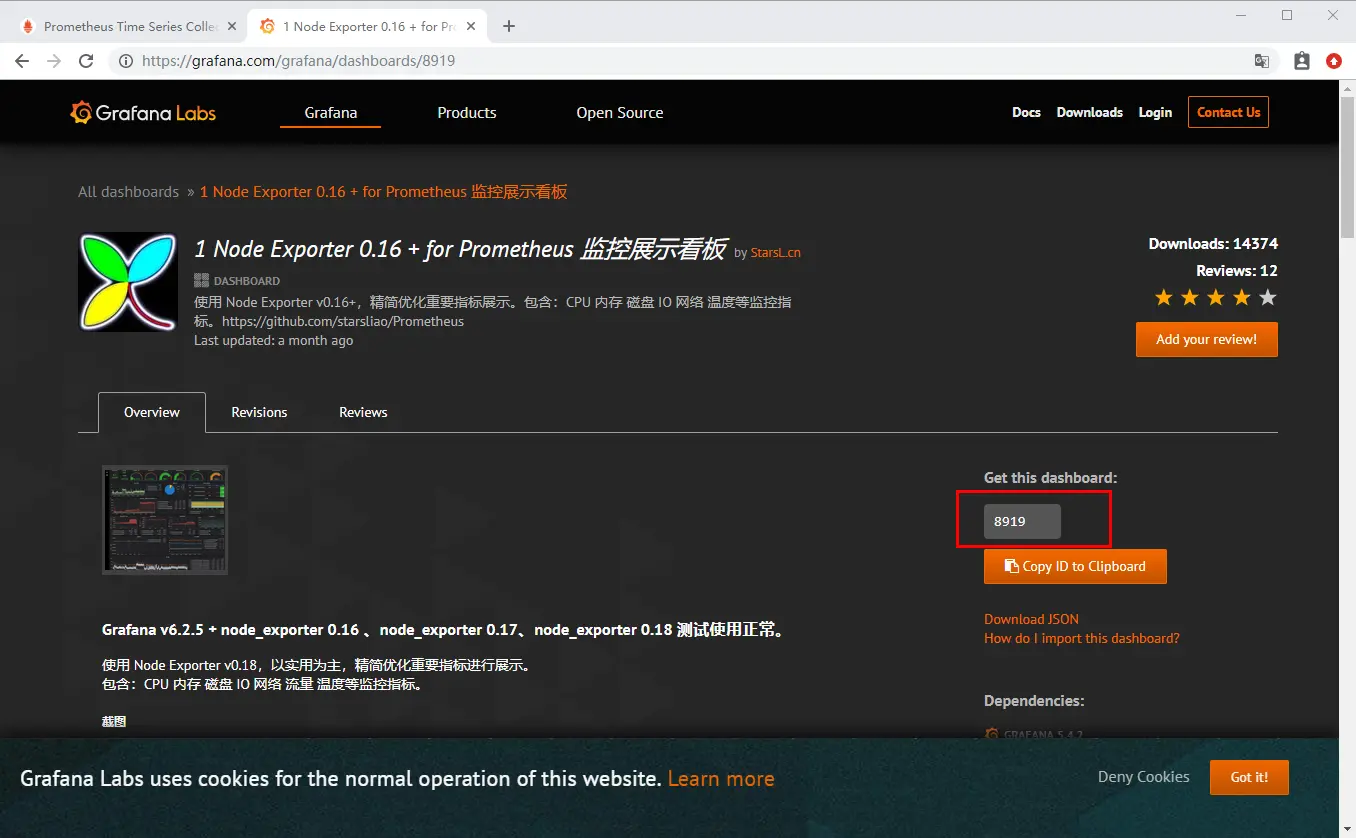The height and width of the screenshot is (838, 1356).
Task: Click the DASHBOARD type label icon
Action: point(201,281)
